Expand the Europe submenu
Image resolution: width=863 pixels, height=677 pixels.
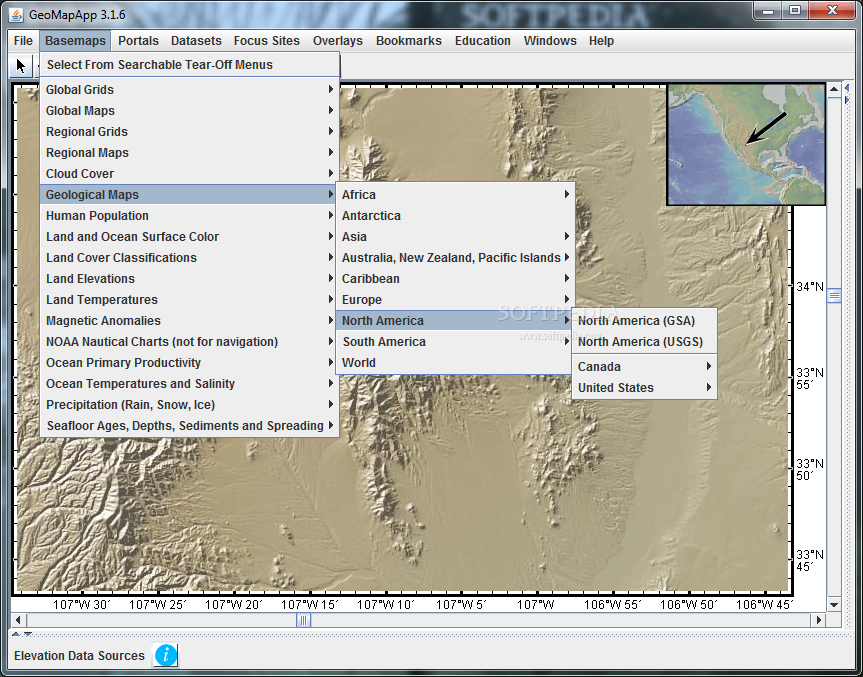click(x=455, y=299)
